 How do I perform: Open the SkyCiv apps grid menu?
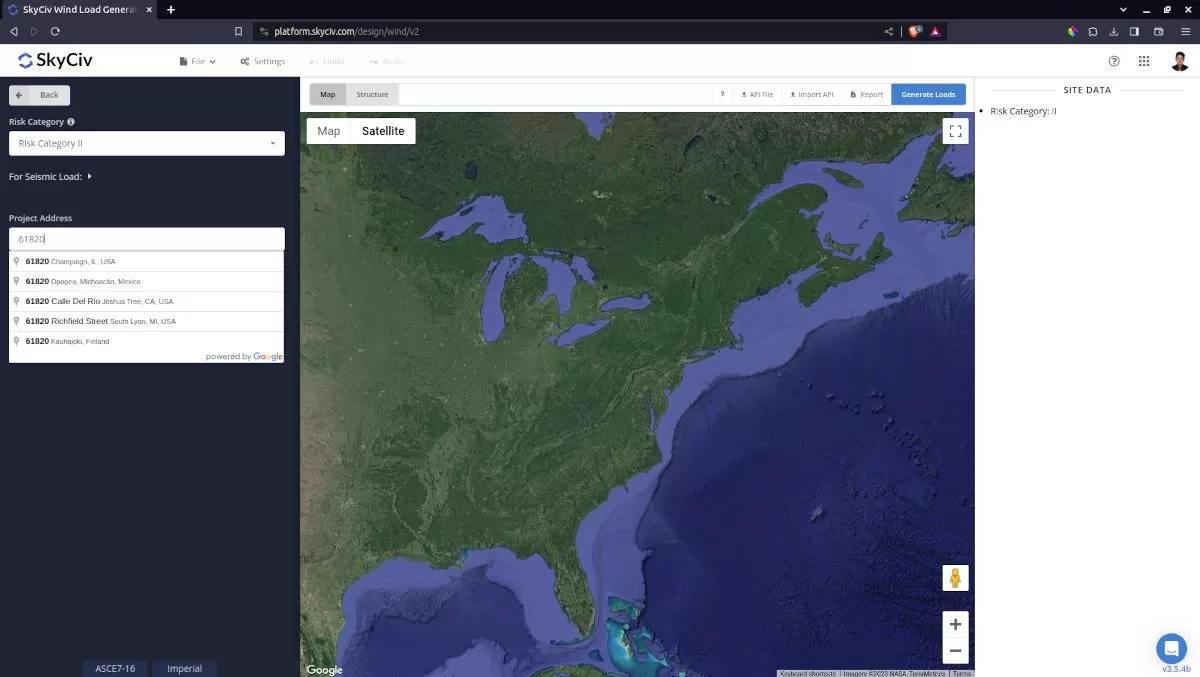1144,61
